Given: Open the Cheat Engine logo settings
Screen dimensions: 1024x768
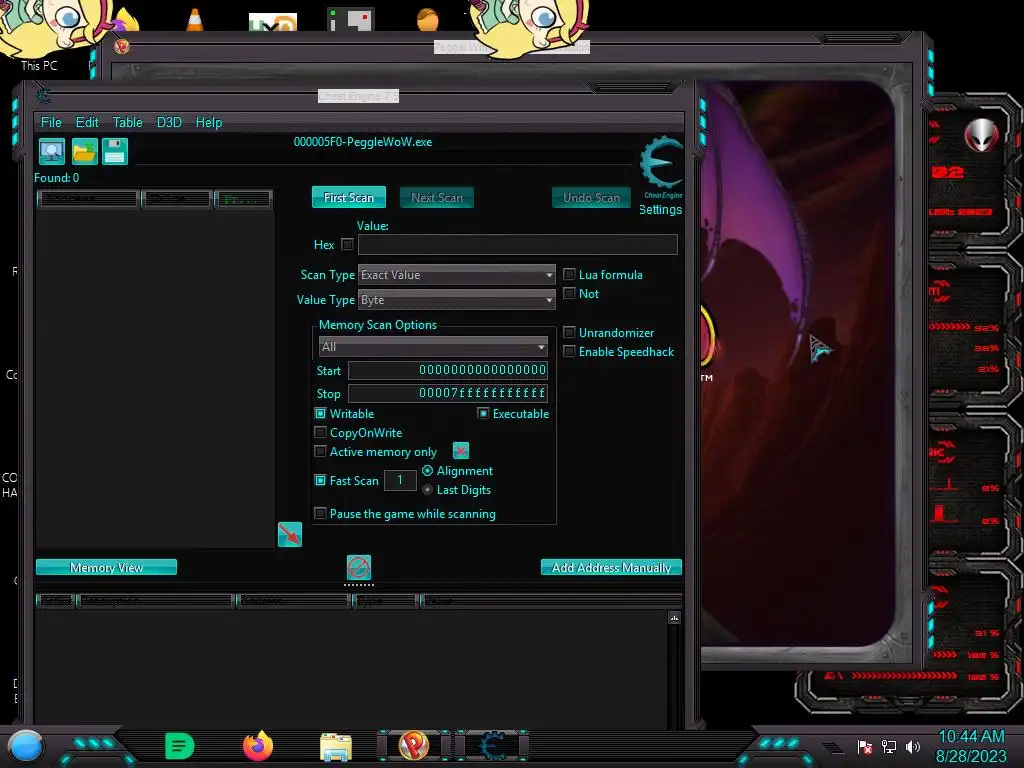Looking at the screenshot, I should 661,163.
